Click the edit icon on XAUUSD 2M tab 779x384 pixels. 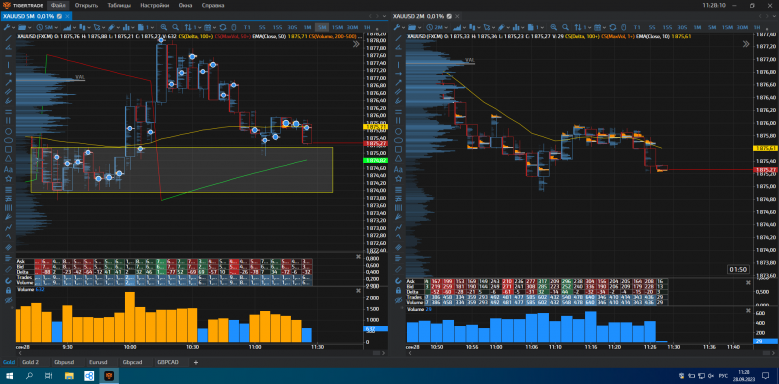click(x=449, y=16)
